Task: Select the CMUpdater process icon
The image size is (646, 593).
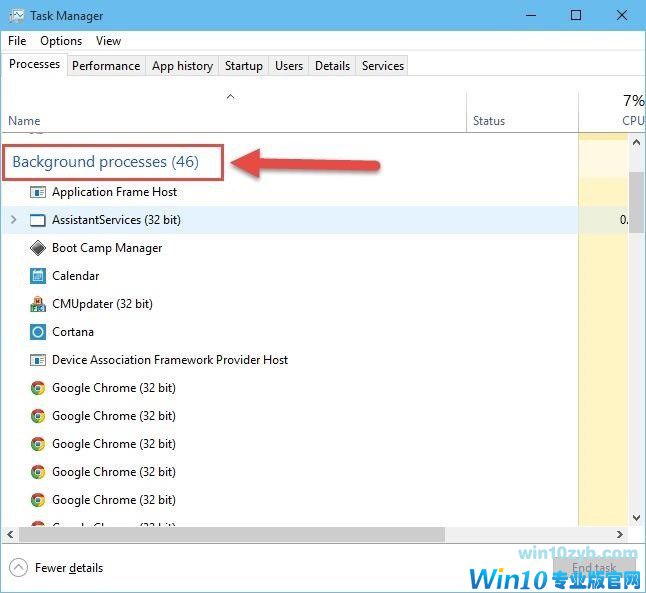Action: click(38, 304)
